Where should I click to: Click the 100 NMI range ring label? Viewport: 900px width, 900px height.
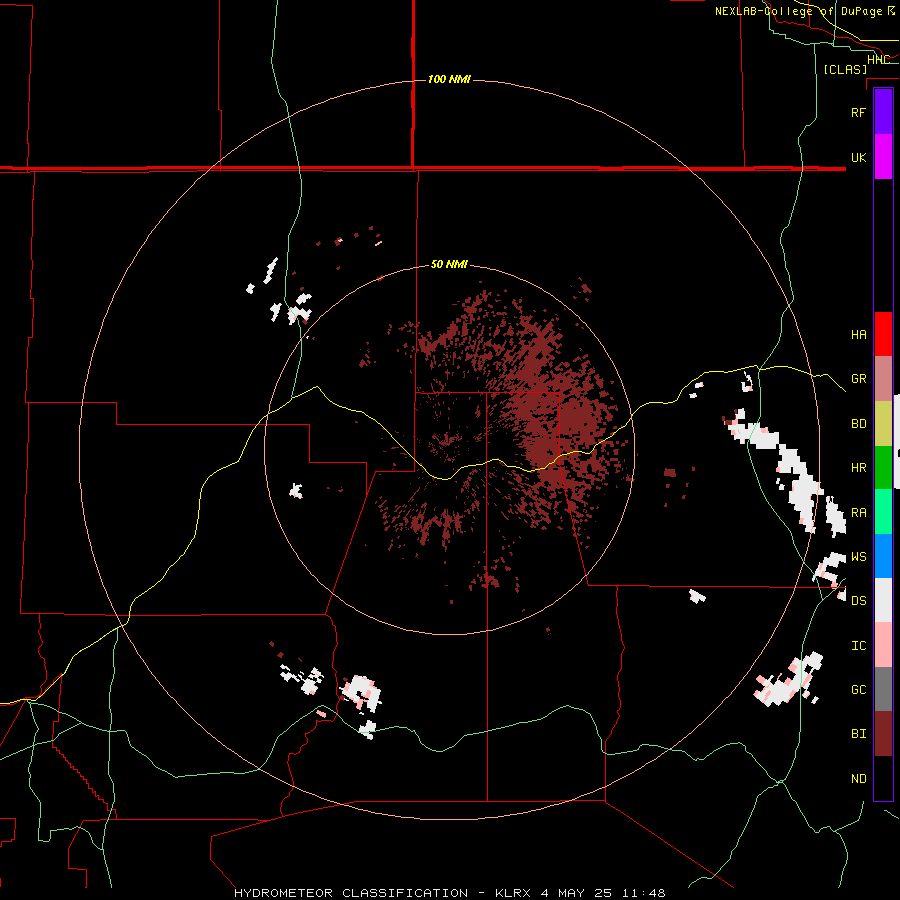tap(449, 79)
